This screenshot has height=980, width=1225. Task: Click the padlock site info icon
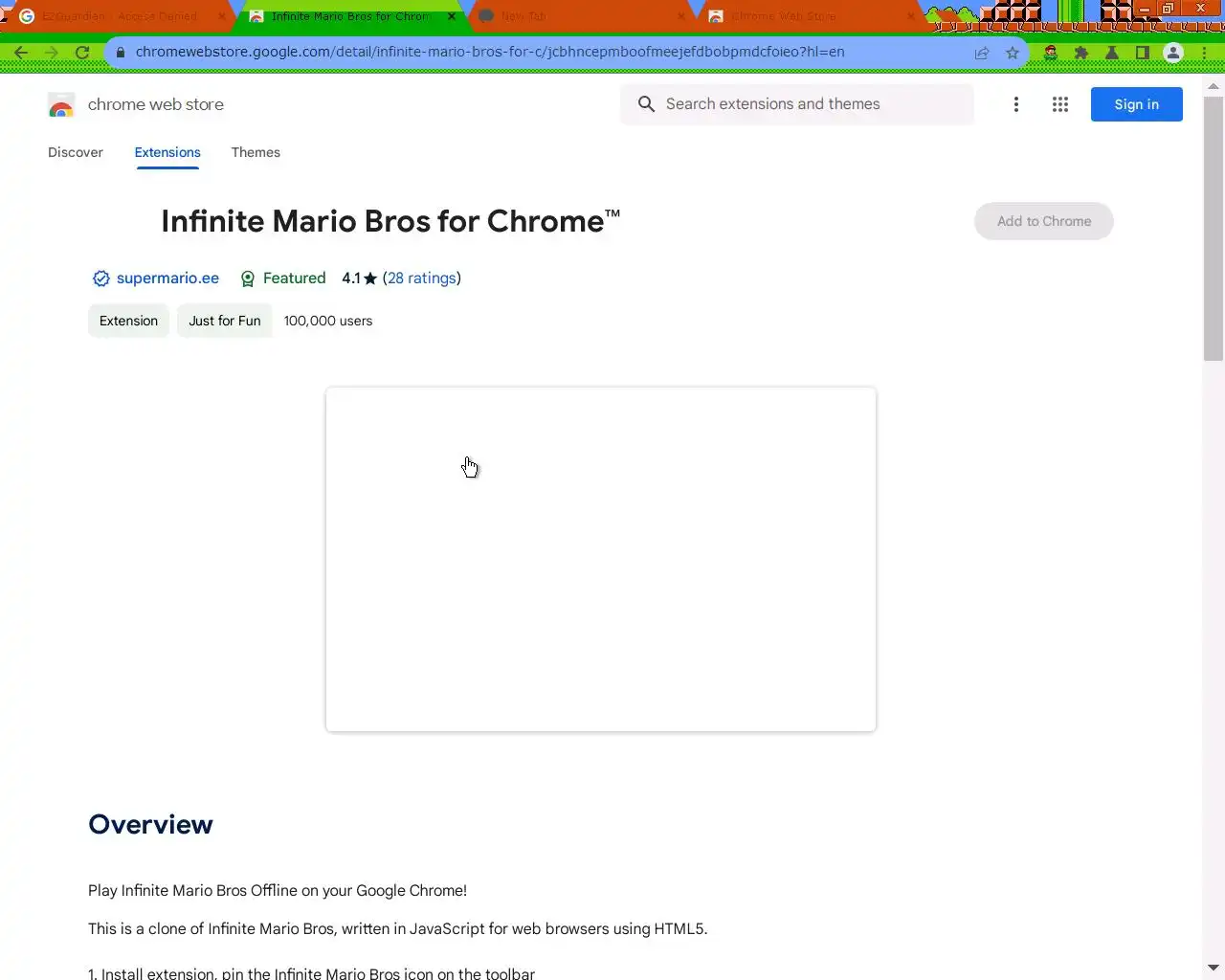121,53
